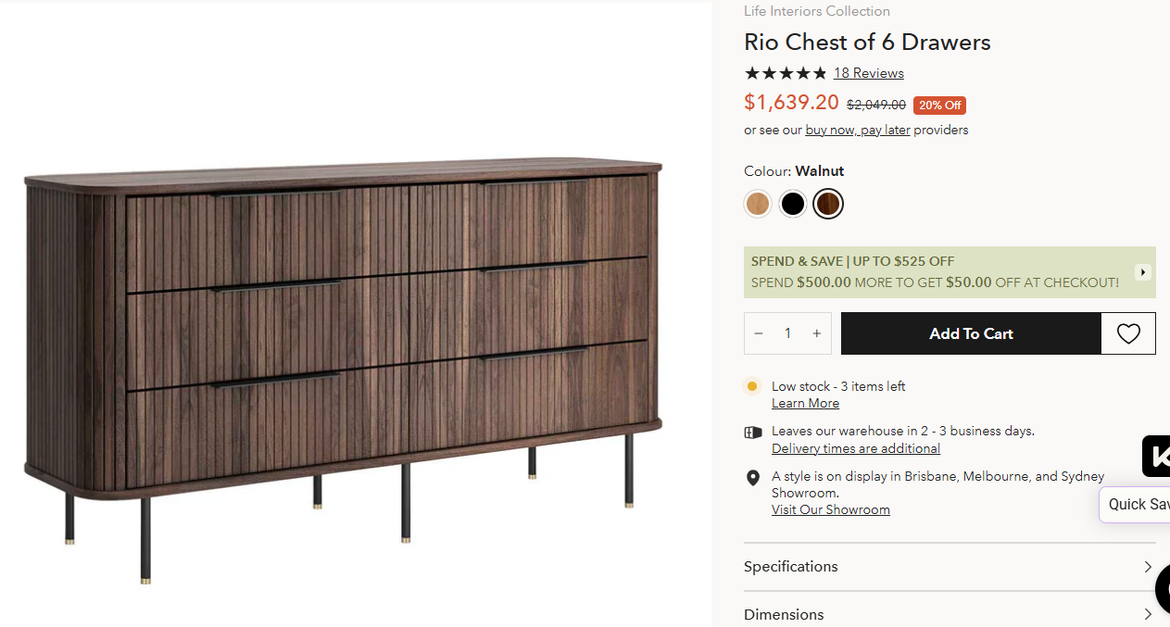The height and width of the screenshot is (627, 1170).
Task: Expand the Dimensions section
Action: coord(784,614)
